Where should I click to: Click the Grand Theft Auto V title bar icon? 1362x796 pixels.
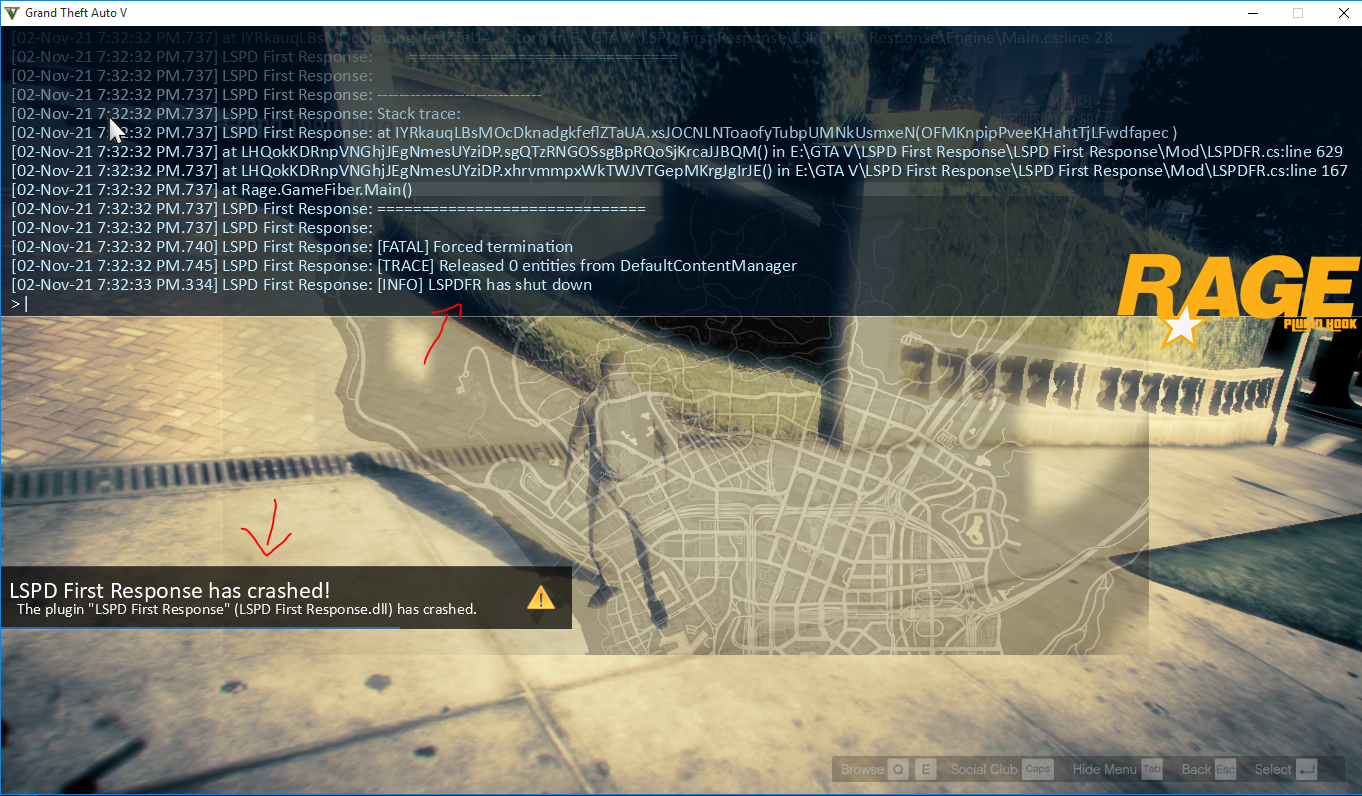12,13
